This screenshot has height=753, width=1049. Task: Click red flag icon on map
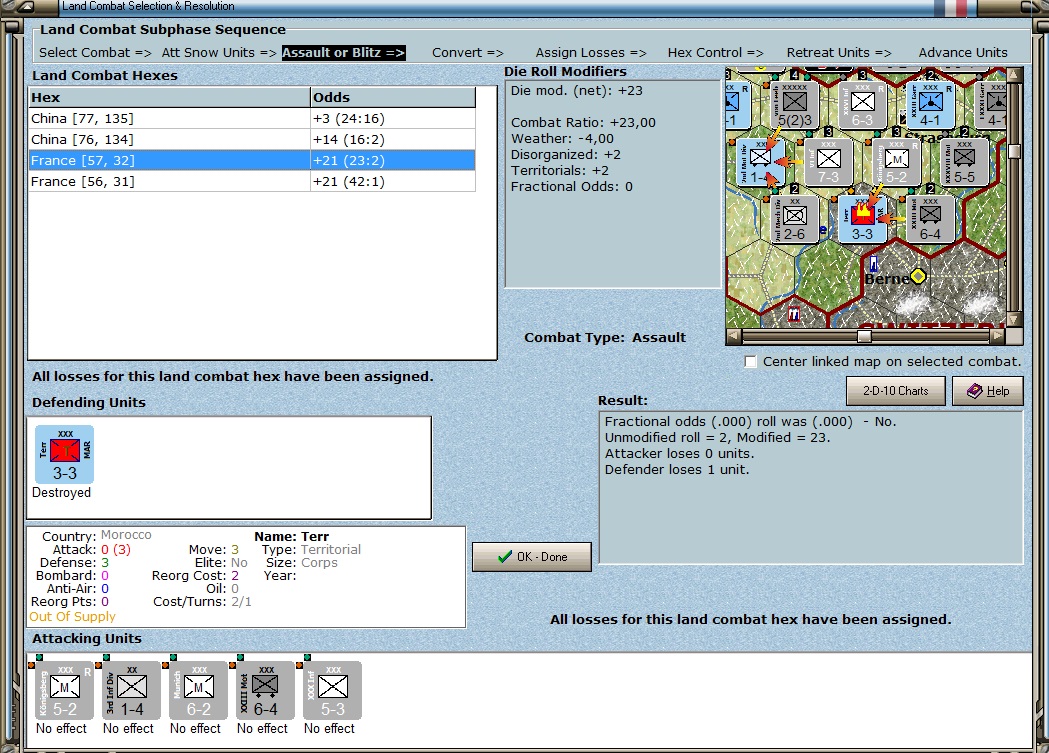tap(794, 314)
